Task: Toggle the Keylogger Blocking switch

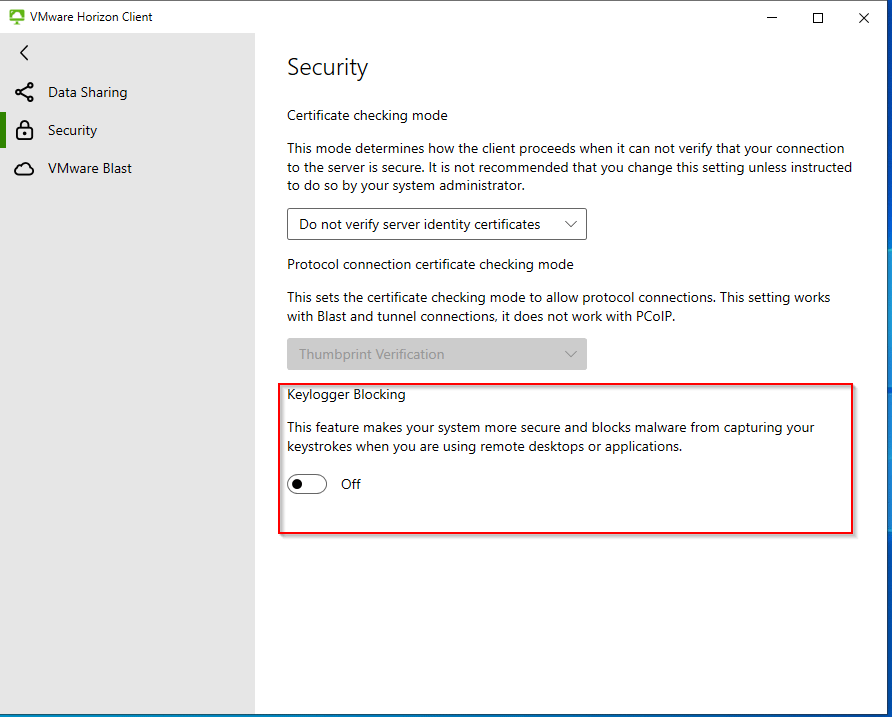Action: (x=307, y=484)
